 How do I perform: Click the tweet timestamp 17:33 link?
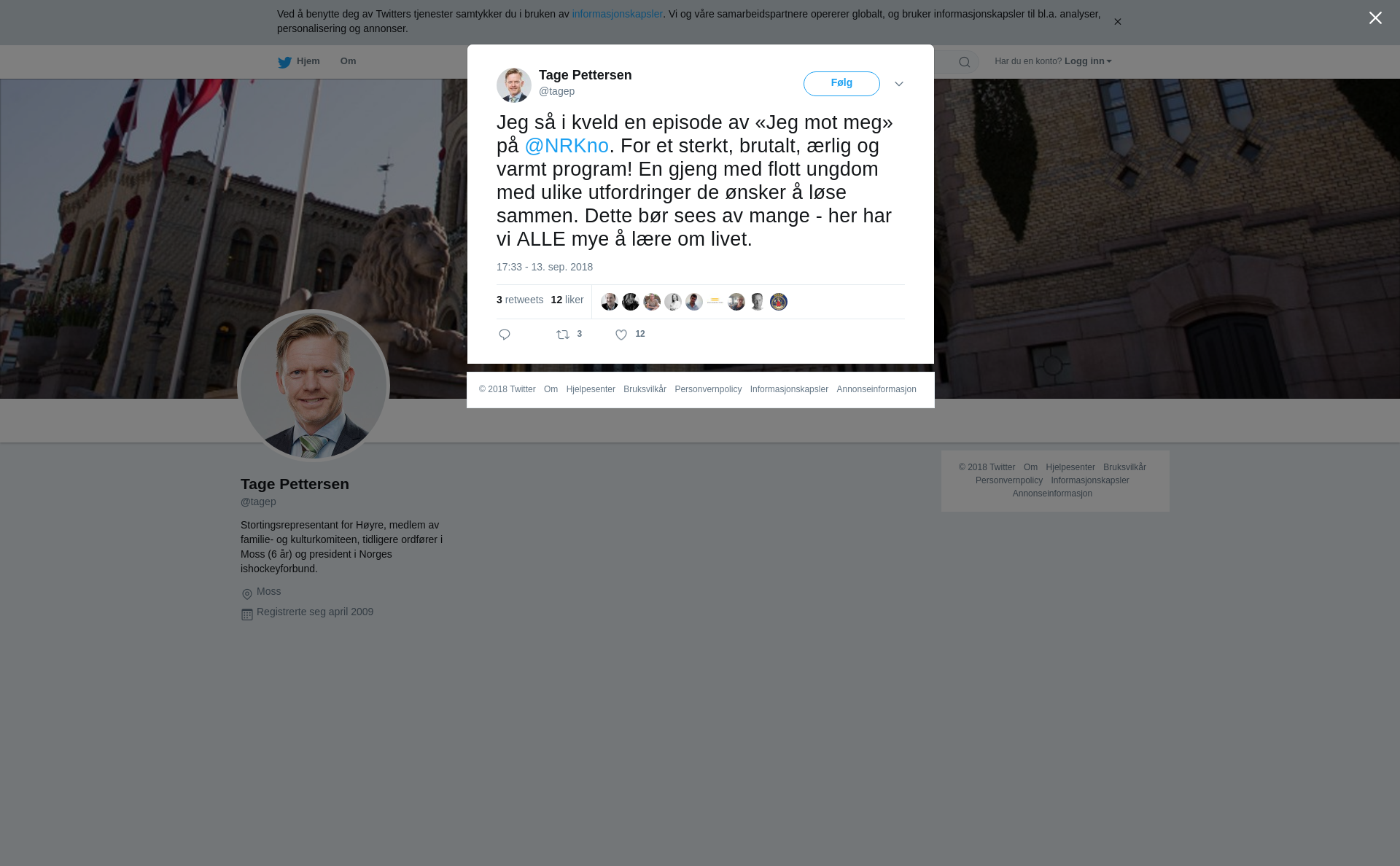[x=545, y=267]
